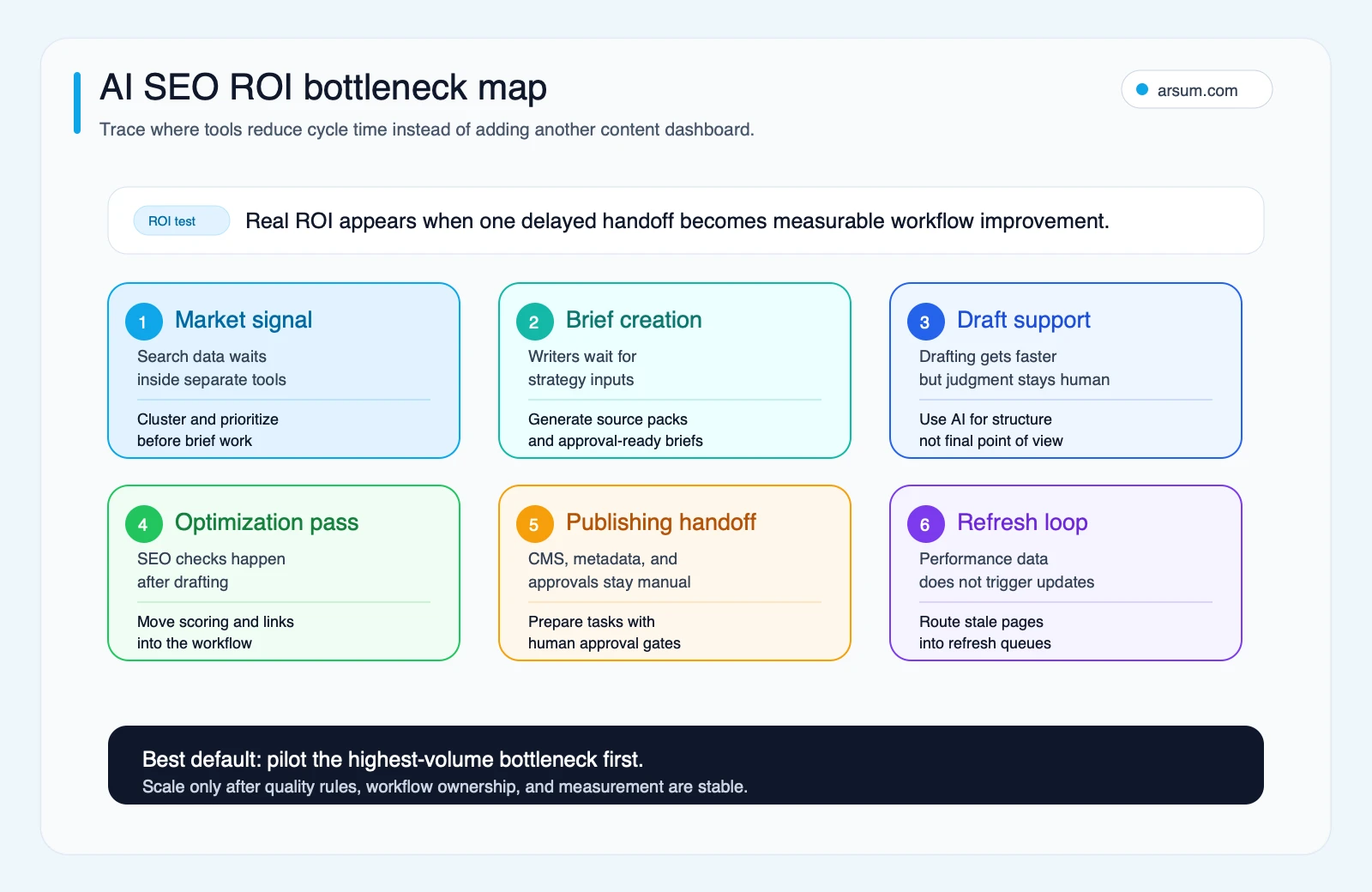This screenshot has height=892, width=1372.
Task: Click the subtitle about reducing cycle time
Action: tap(427, 130)
